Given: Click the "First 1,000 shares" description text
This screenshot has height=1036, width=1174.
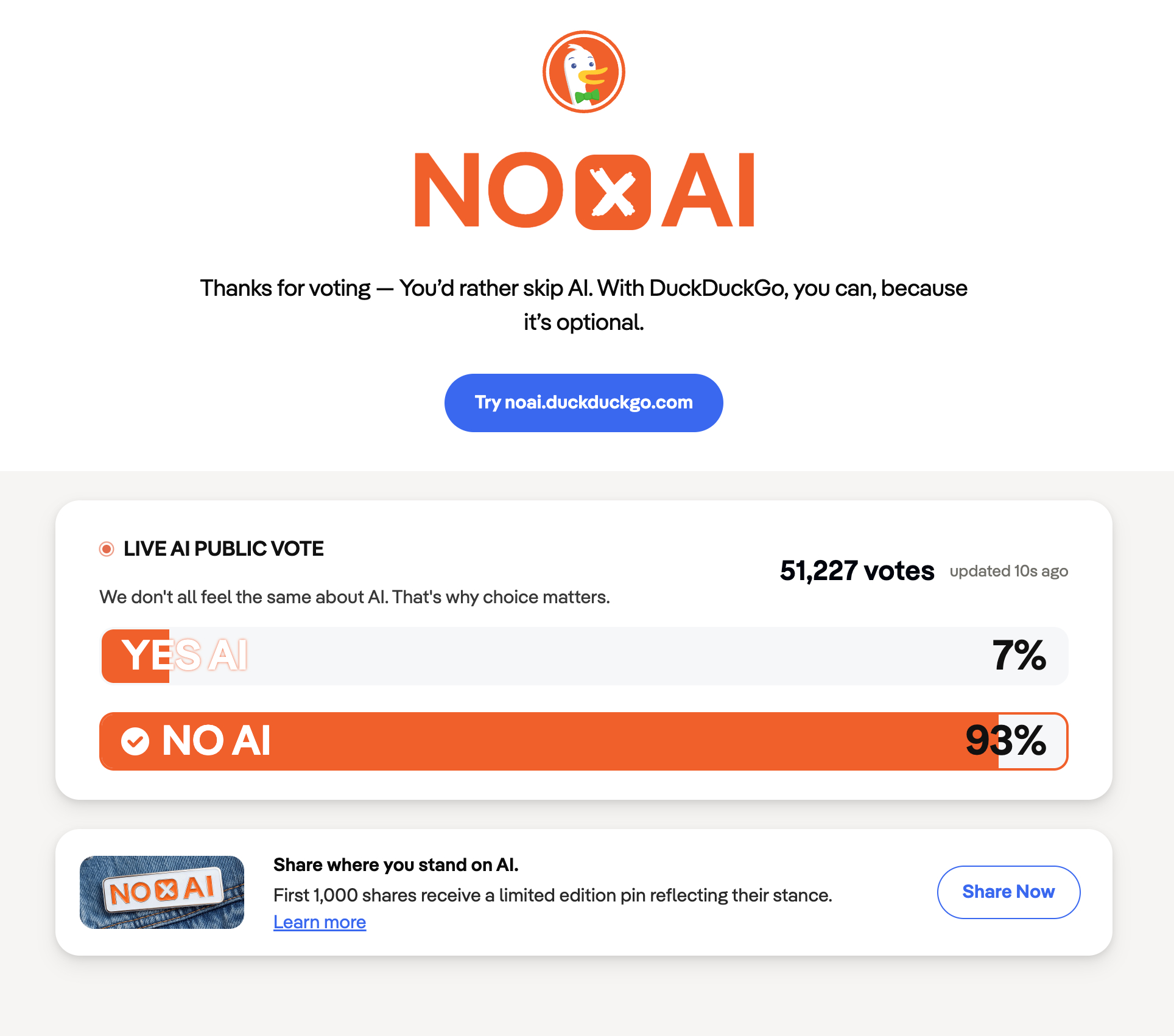Looking at the screenshot, I should tap(552, 895).
